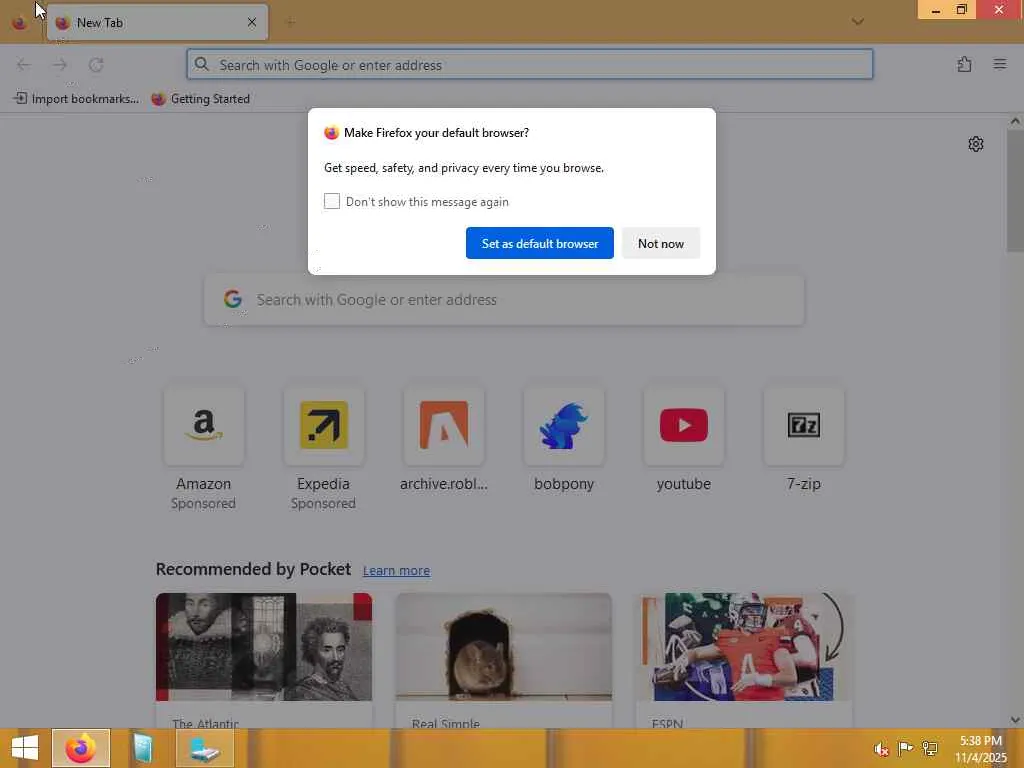Open Import bookmarks bookmark item
Viewport: 1024px width, 768px height.
76,99
